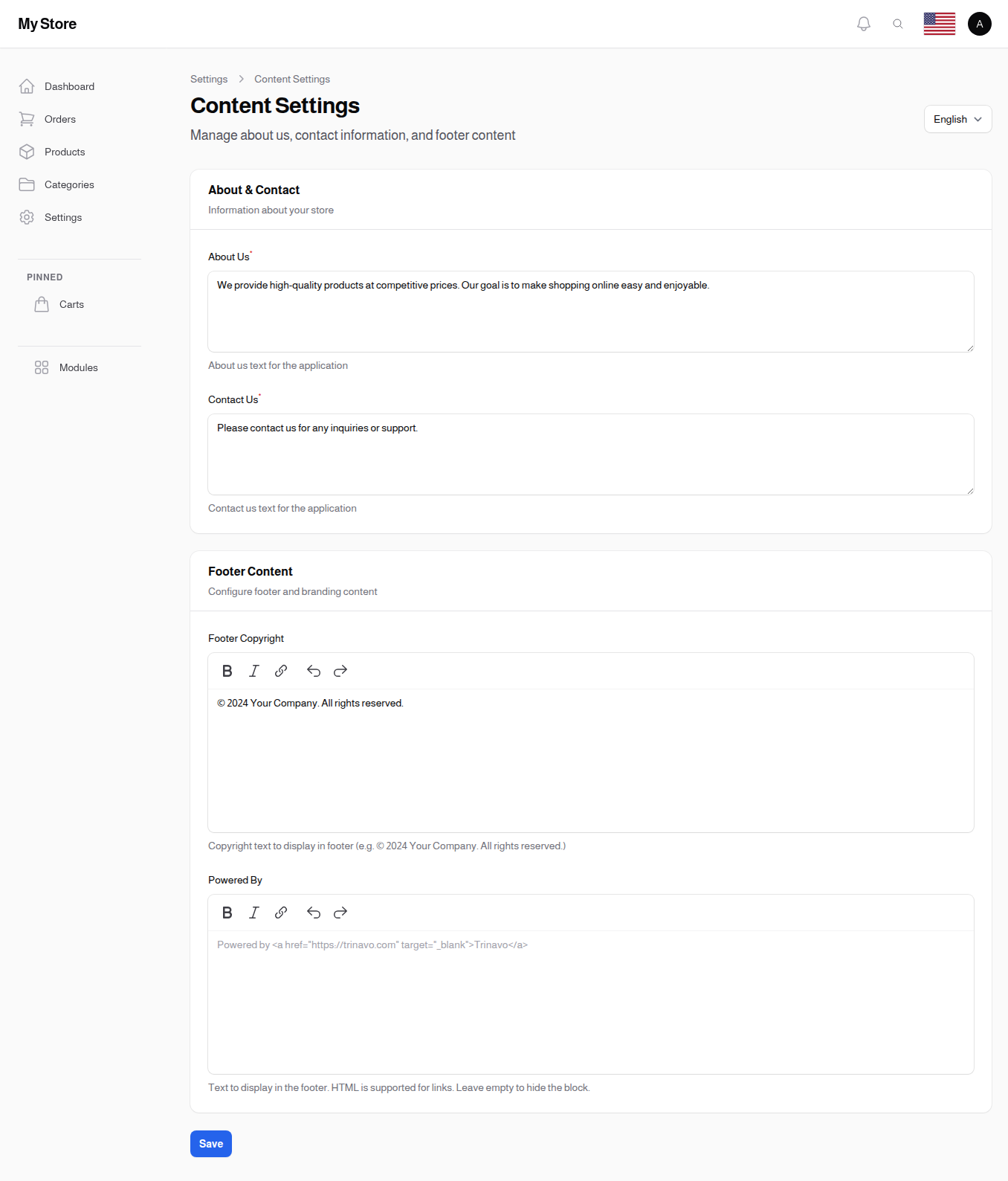Click the Footer Content heading
Image resolution: width=1008 pixels, height=1181 pixels.
[251, 571]
